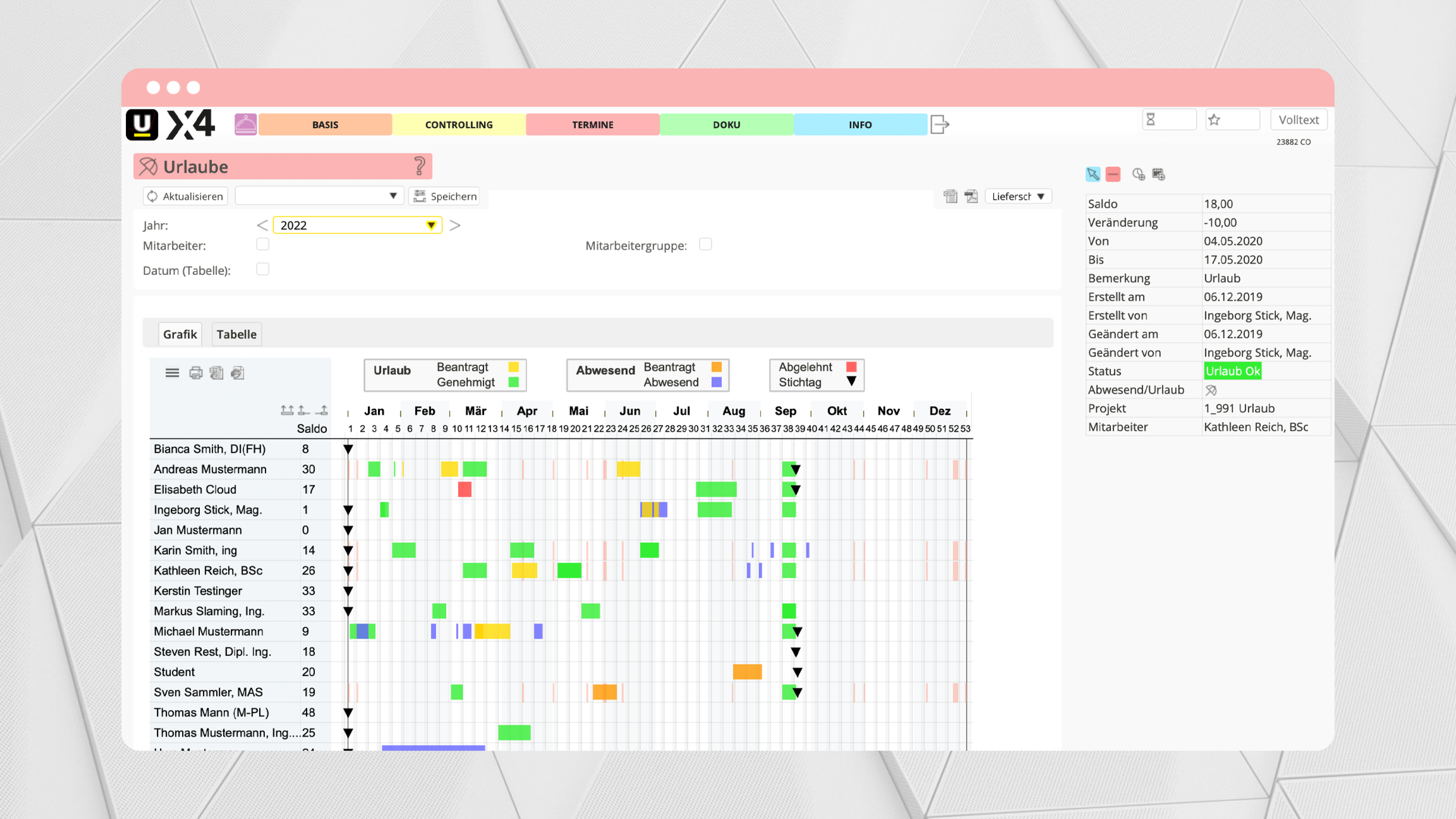
Task: Click the printer icon above chart
Action: coord(195,373)
